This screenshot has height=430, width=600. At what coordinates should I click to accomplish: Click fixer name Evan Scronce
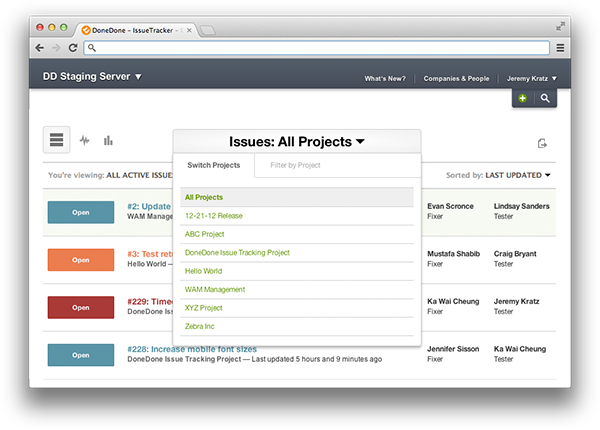[450, 206]
